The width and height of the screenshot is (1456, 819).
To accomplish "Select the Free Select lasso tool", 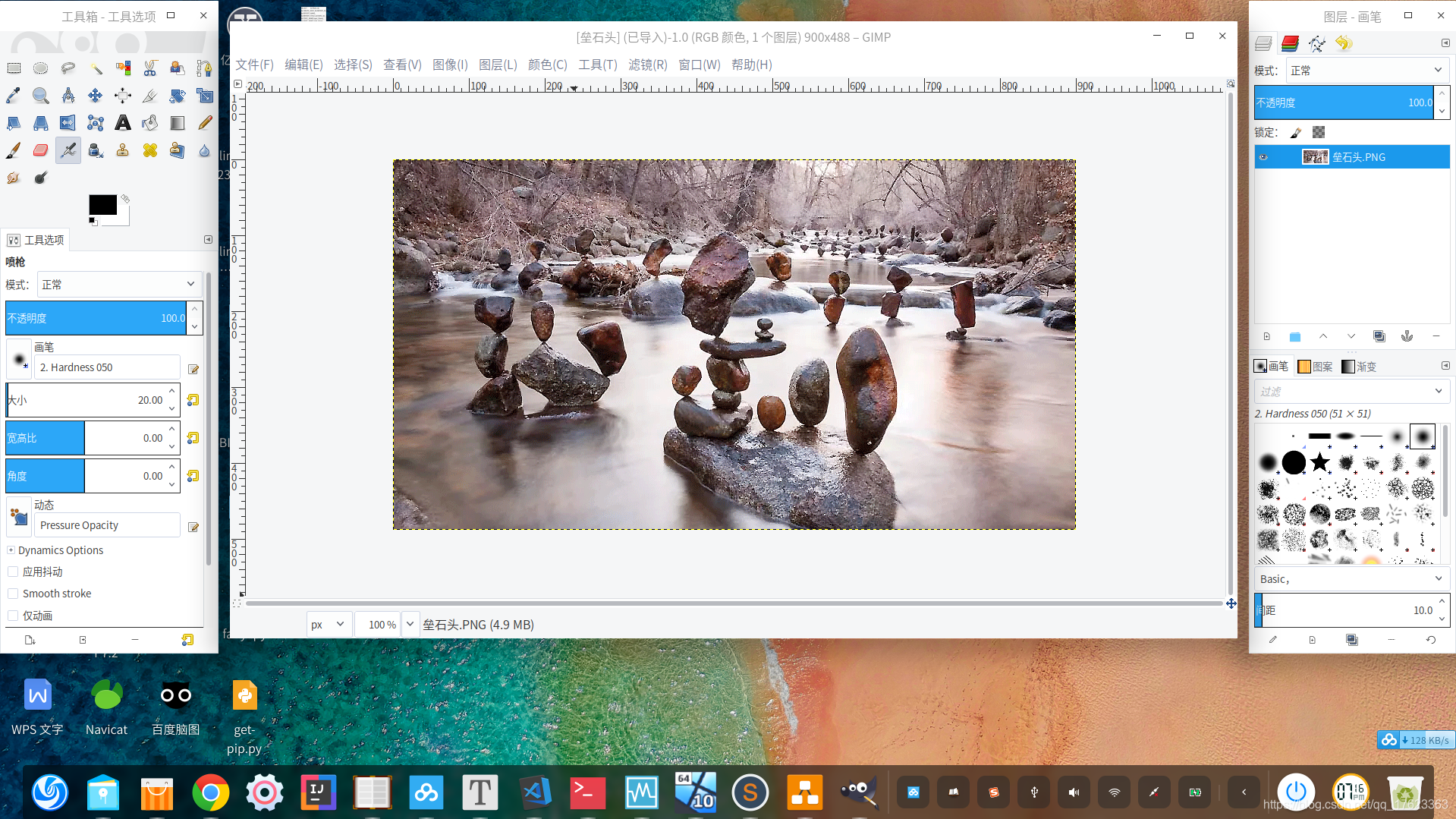I will 68,68.
